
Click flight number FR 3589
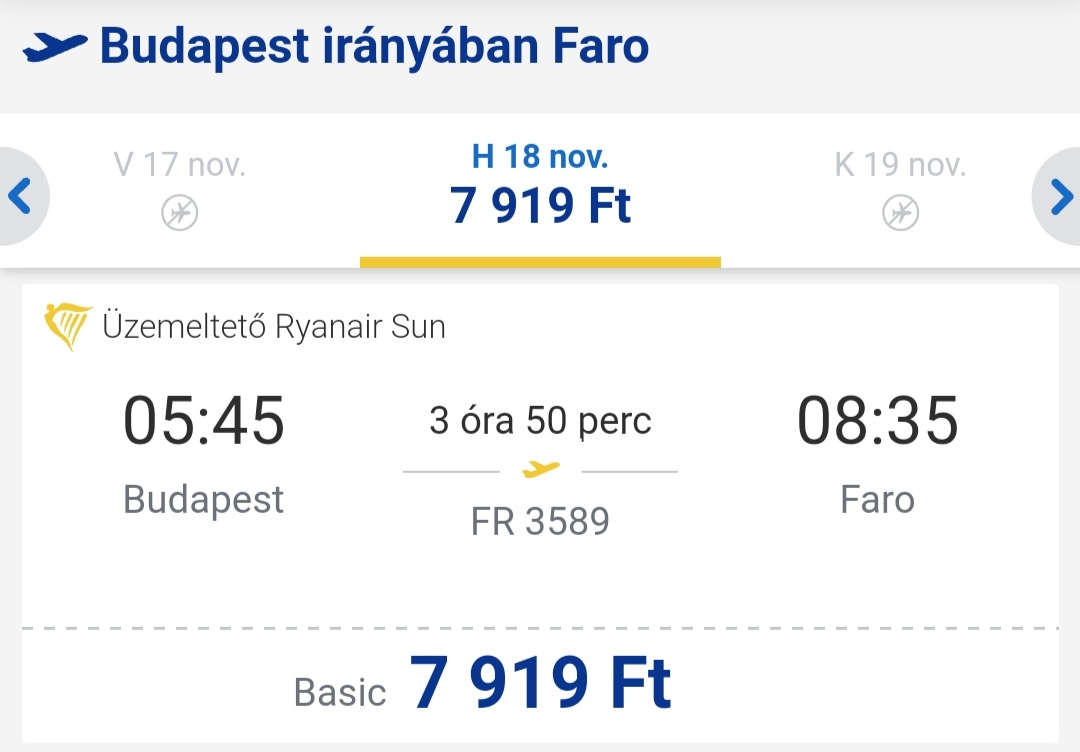pos(540,521)
